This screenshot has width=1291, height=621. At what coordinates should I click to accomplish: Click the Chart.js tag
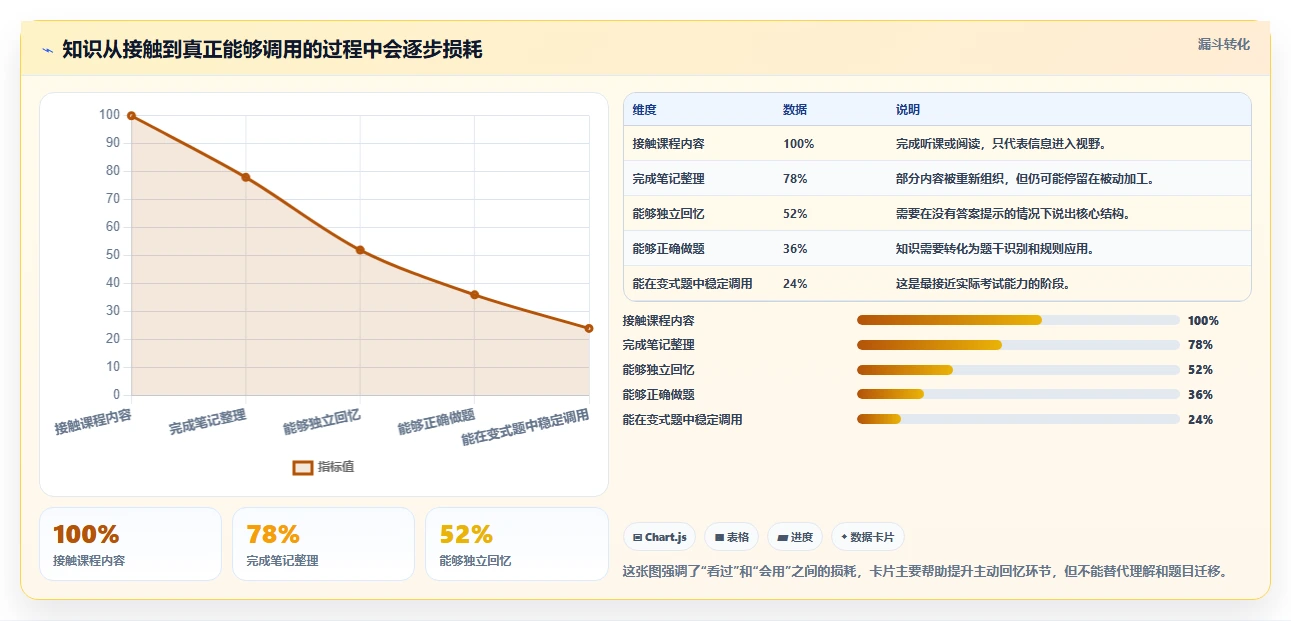coord(660,537)
